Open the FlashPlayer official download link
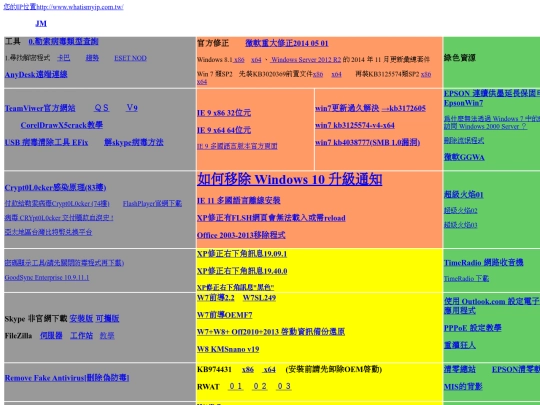Viewport: 540px width, 405px height. click(152, 204)
